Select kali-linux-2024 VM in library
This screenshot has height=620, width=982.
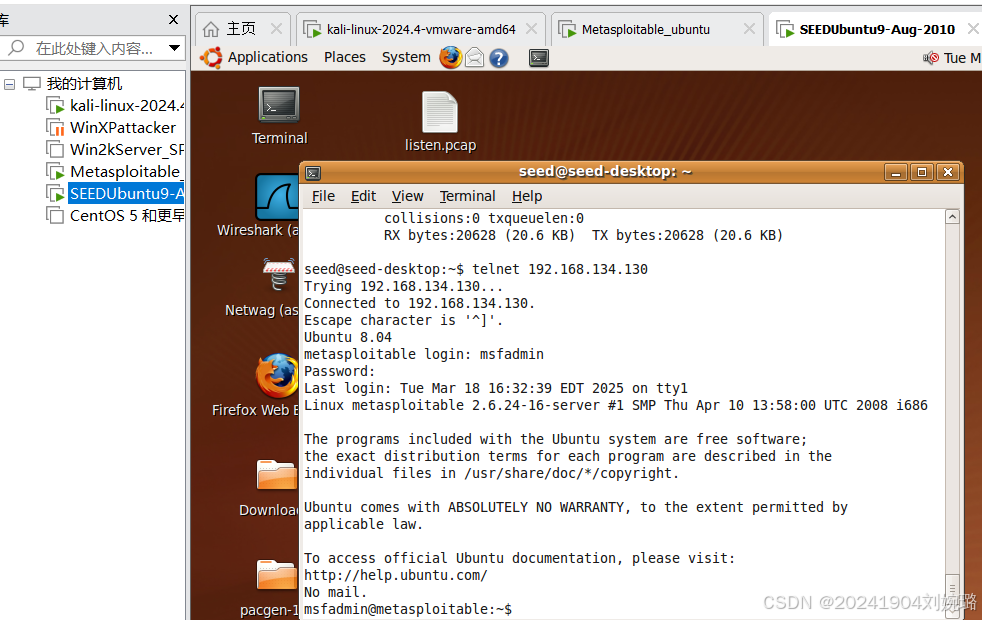127,105
